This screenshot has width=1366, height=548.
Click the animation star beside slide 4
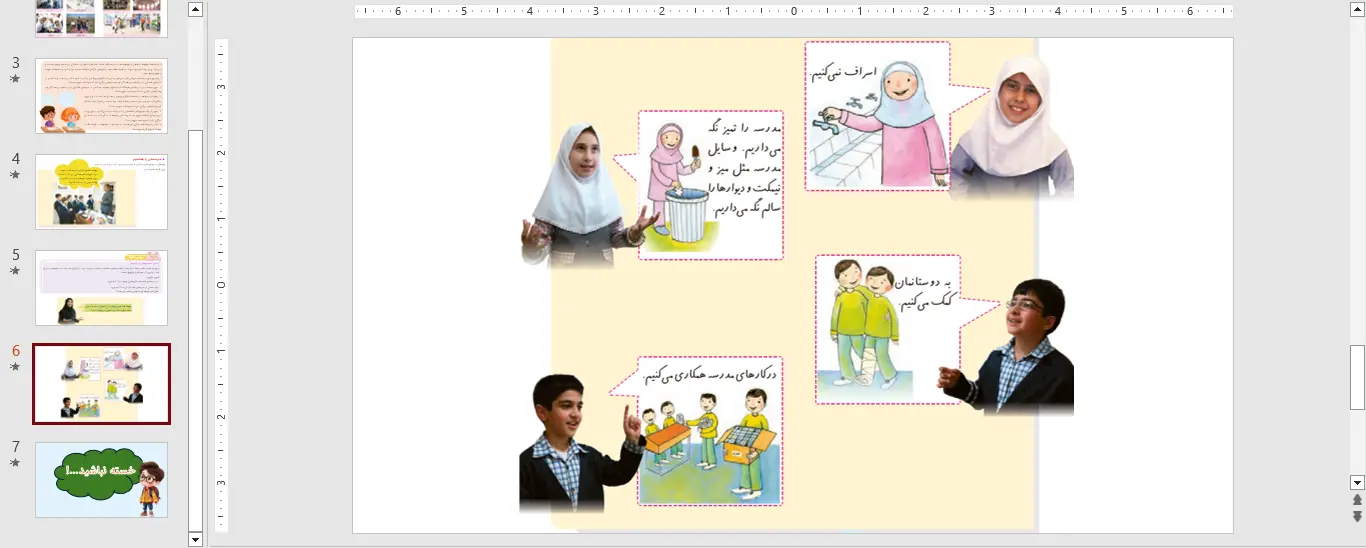tap(15, 174)
